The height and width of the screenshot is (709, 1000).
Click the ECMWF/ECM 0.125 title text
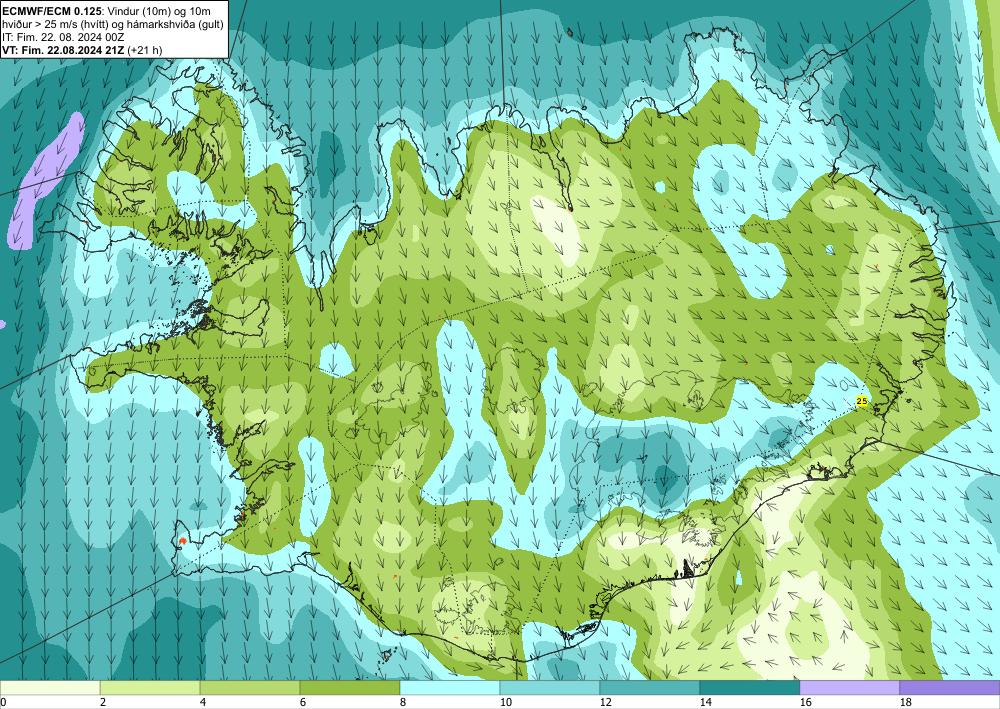(x=52, y=10)
